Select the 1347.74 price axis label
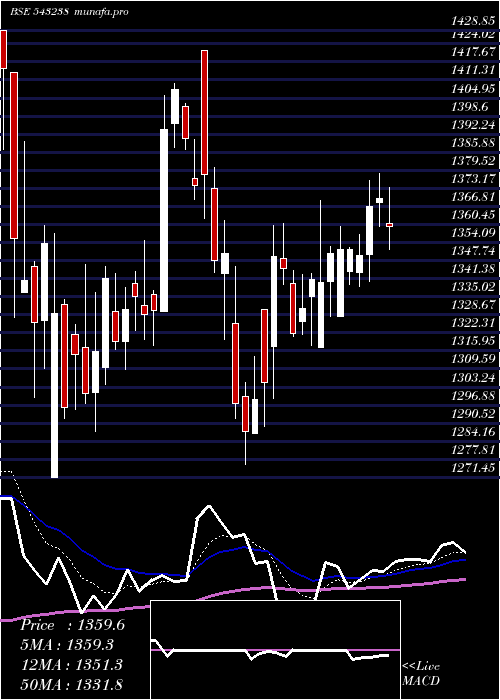 coord(473,251)
